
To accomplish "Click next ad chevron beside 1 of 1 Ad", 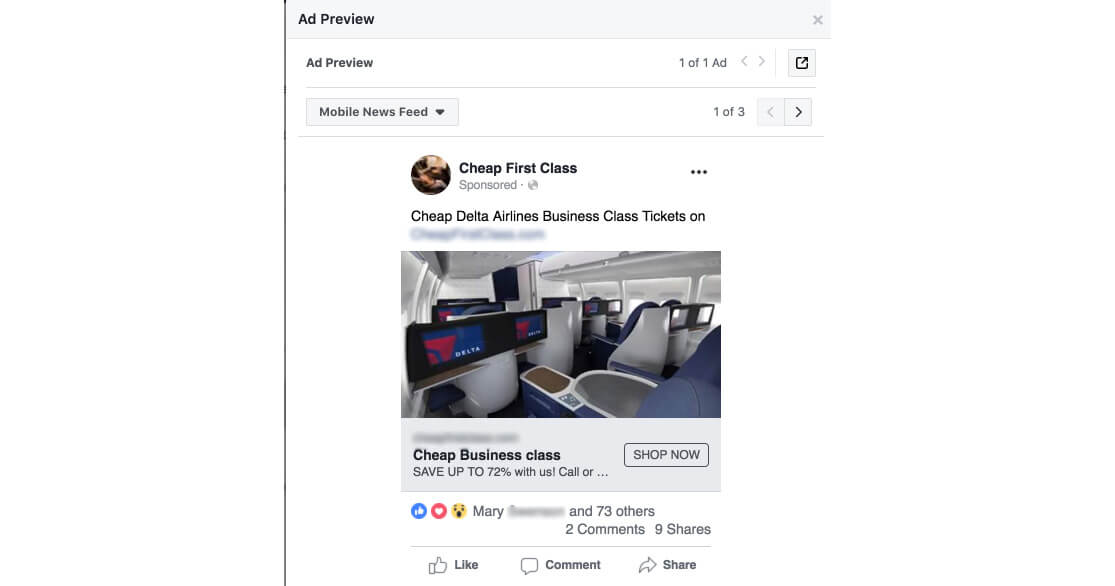I will click(762, 62).
